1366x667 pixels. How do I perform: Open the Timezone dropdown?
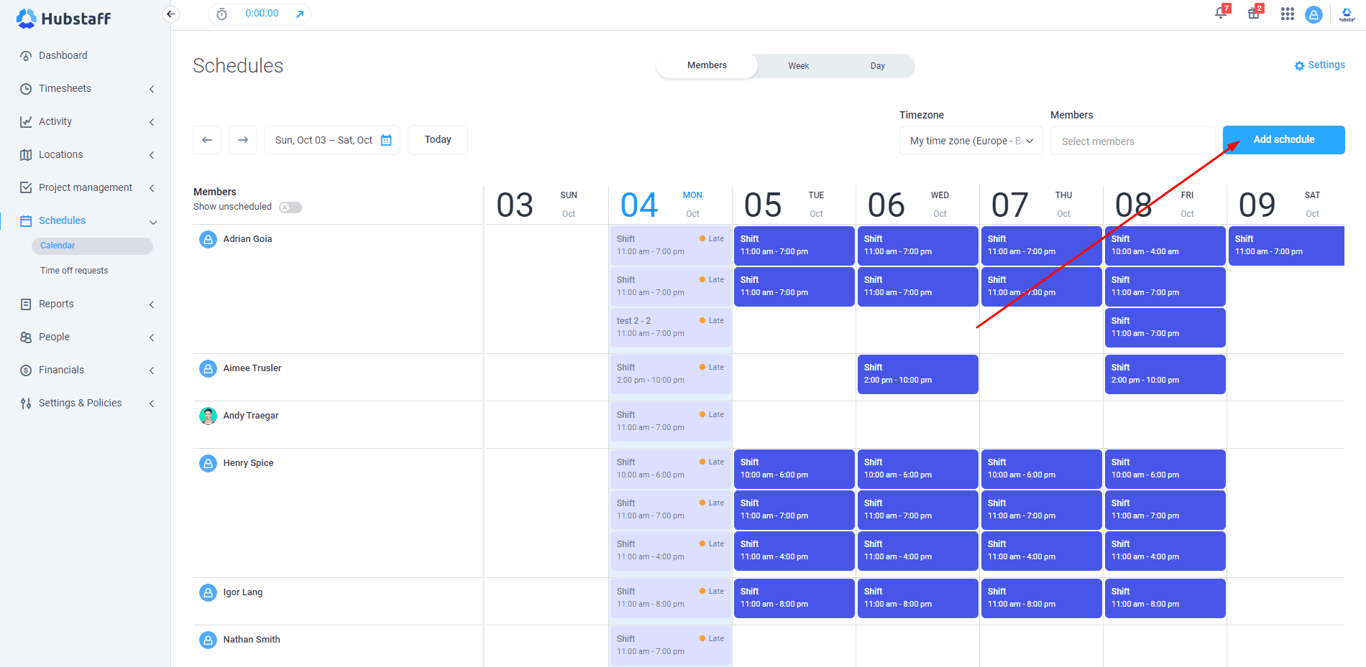pos(970,140)
